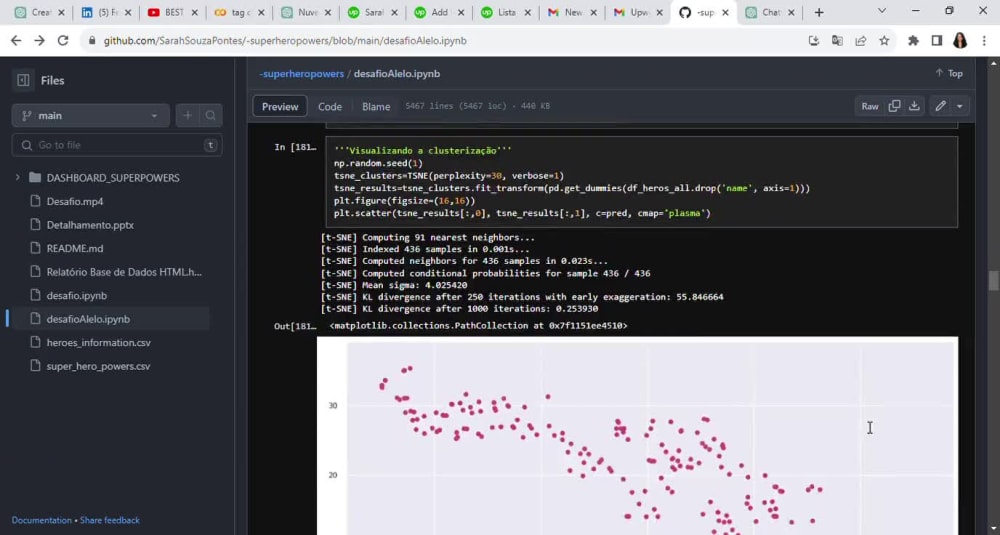
Task: Bookmark this page star icon
Action: click(x=884, y=41)
